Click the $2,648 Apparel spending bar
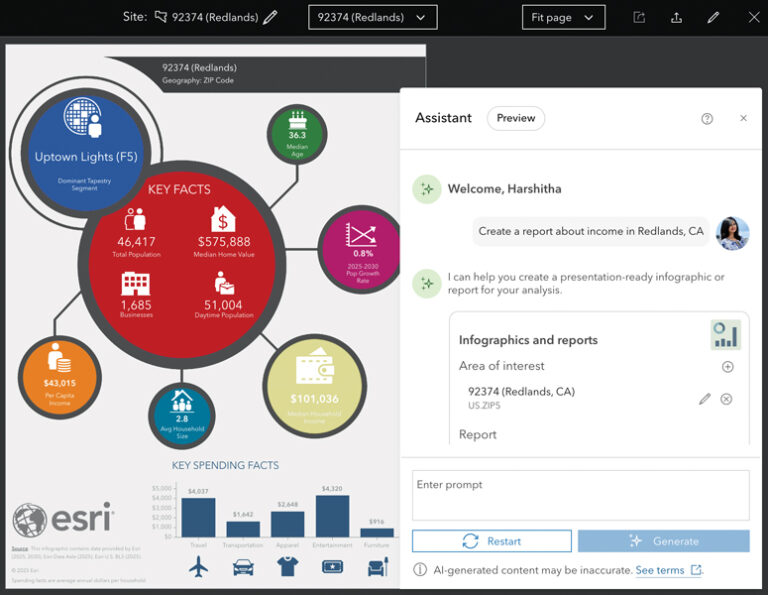768x595 pixels. pyautogui.click(x=288, y=524)
